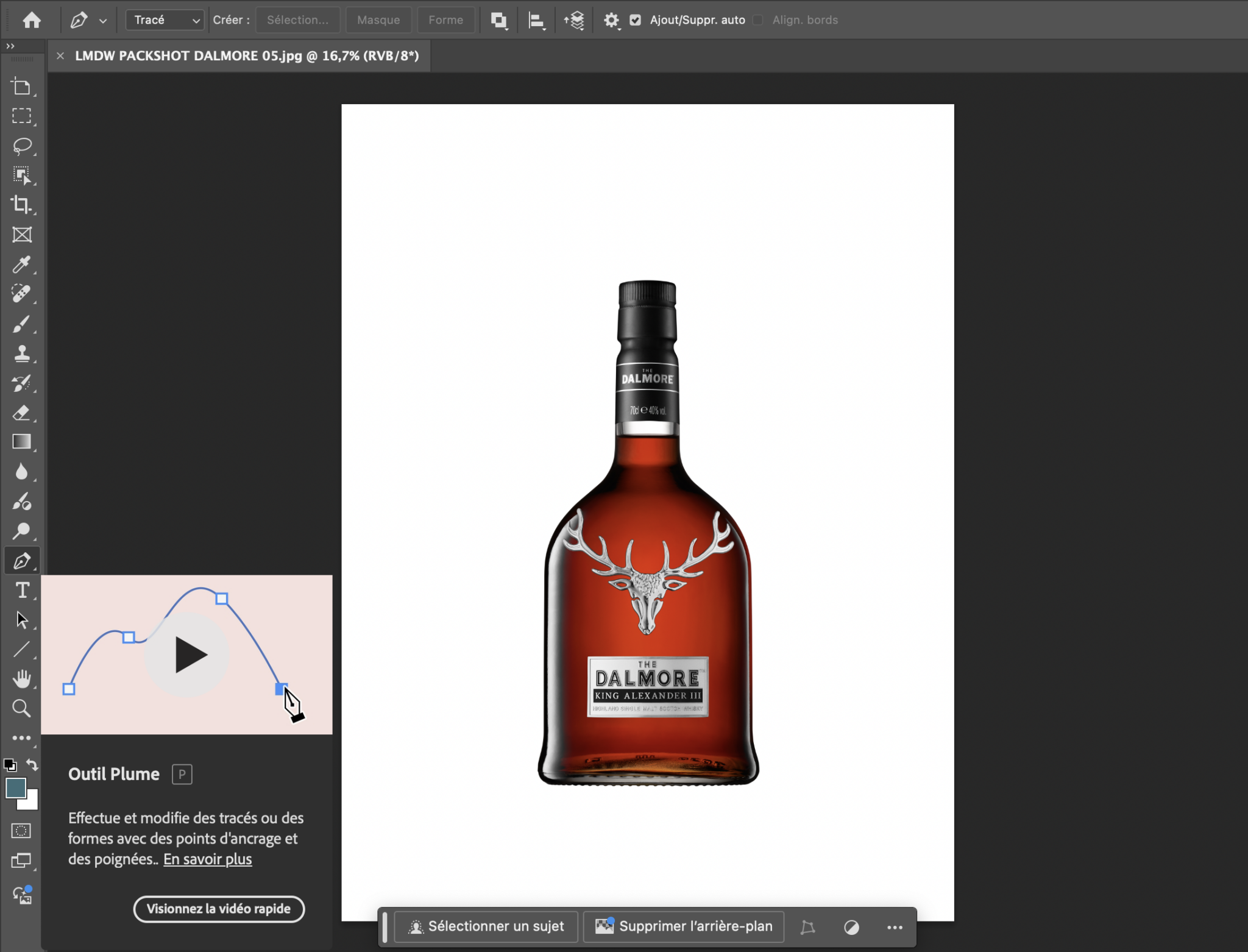Select the Type tool

[x=22, y=590]
